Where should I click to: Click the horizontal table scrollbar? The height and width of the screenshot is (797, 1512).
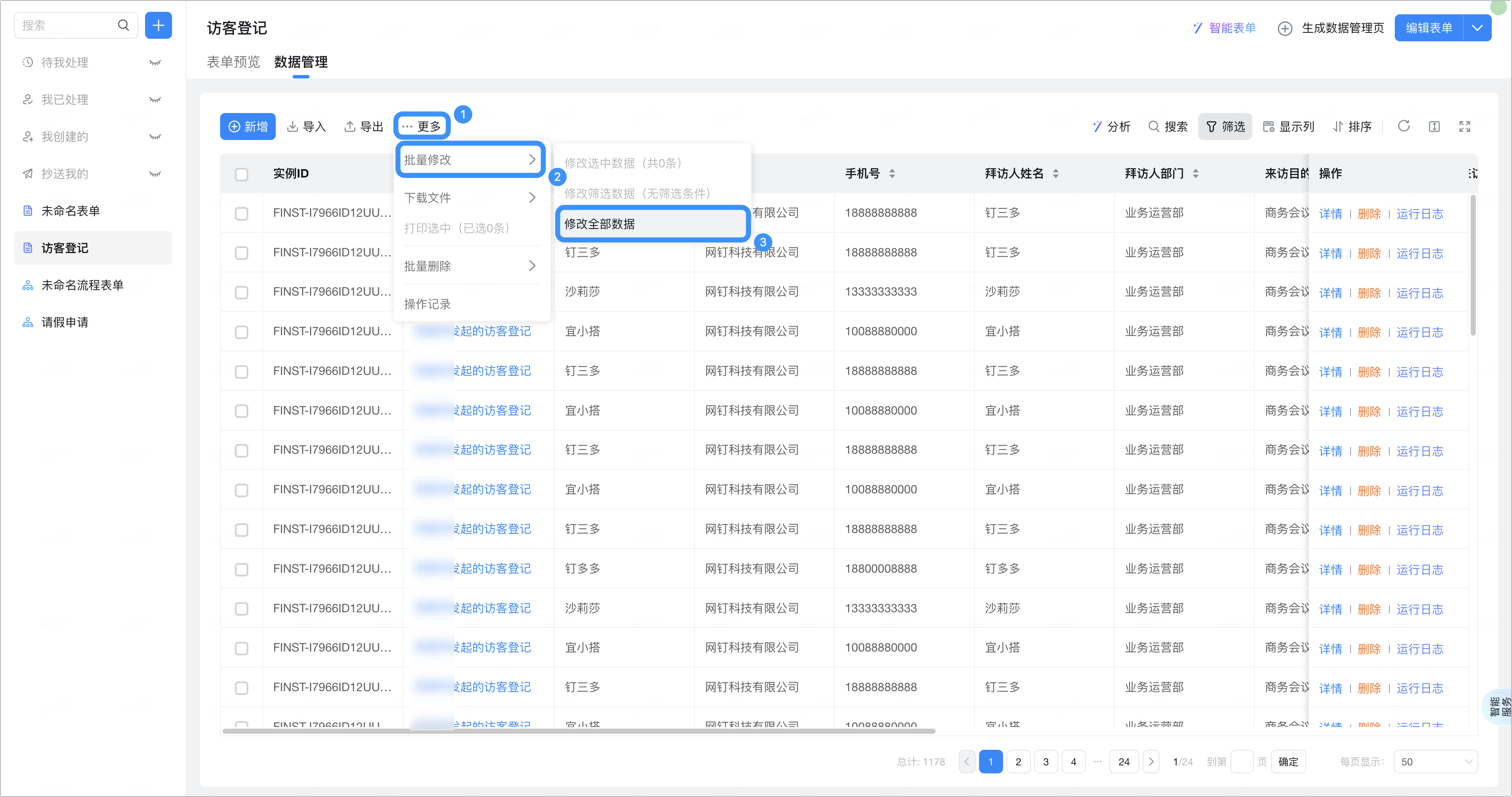[578, 731]
